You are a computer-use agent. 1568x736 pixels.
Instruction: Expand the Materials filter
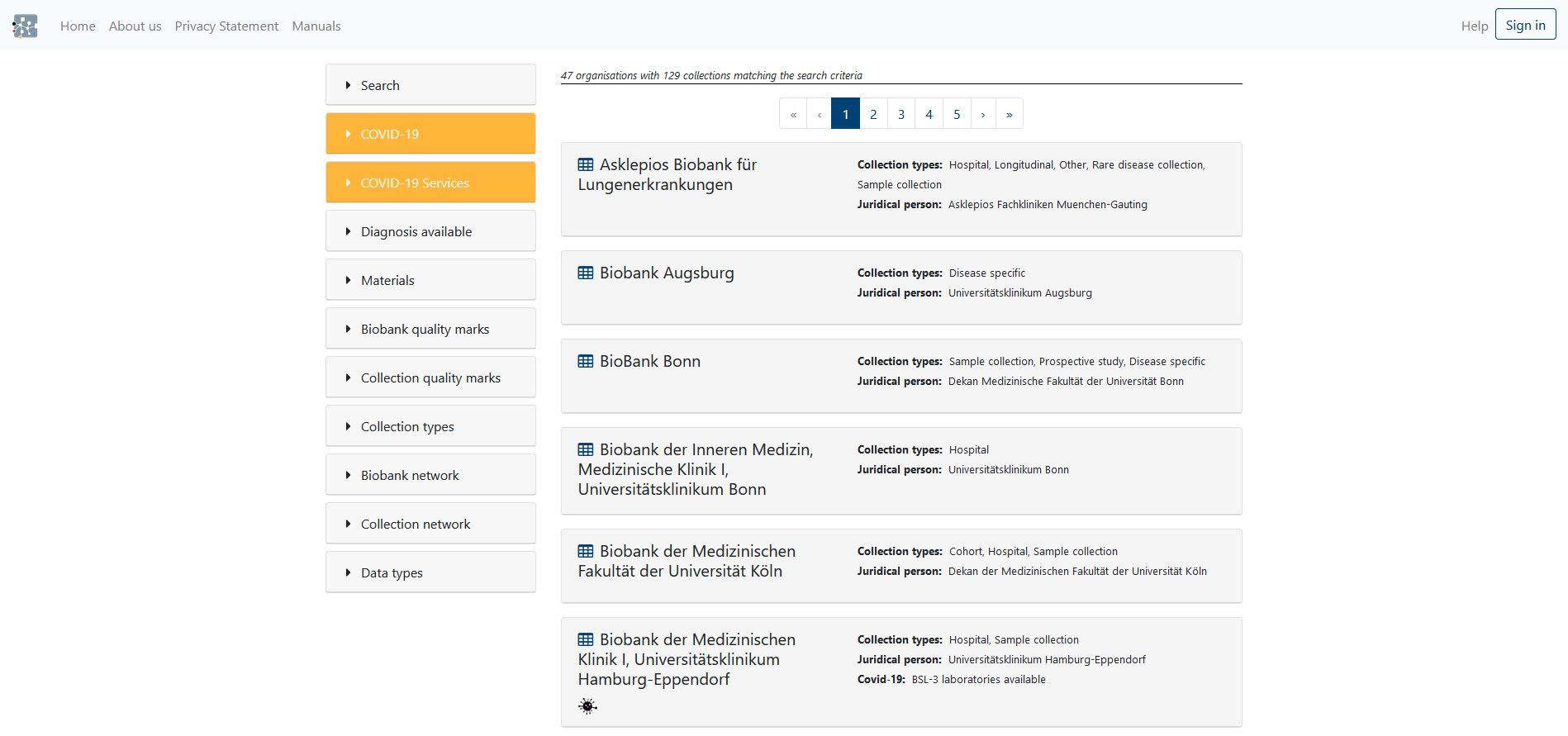coord(430,279)
